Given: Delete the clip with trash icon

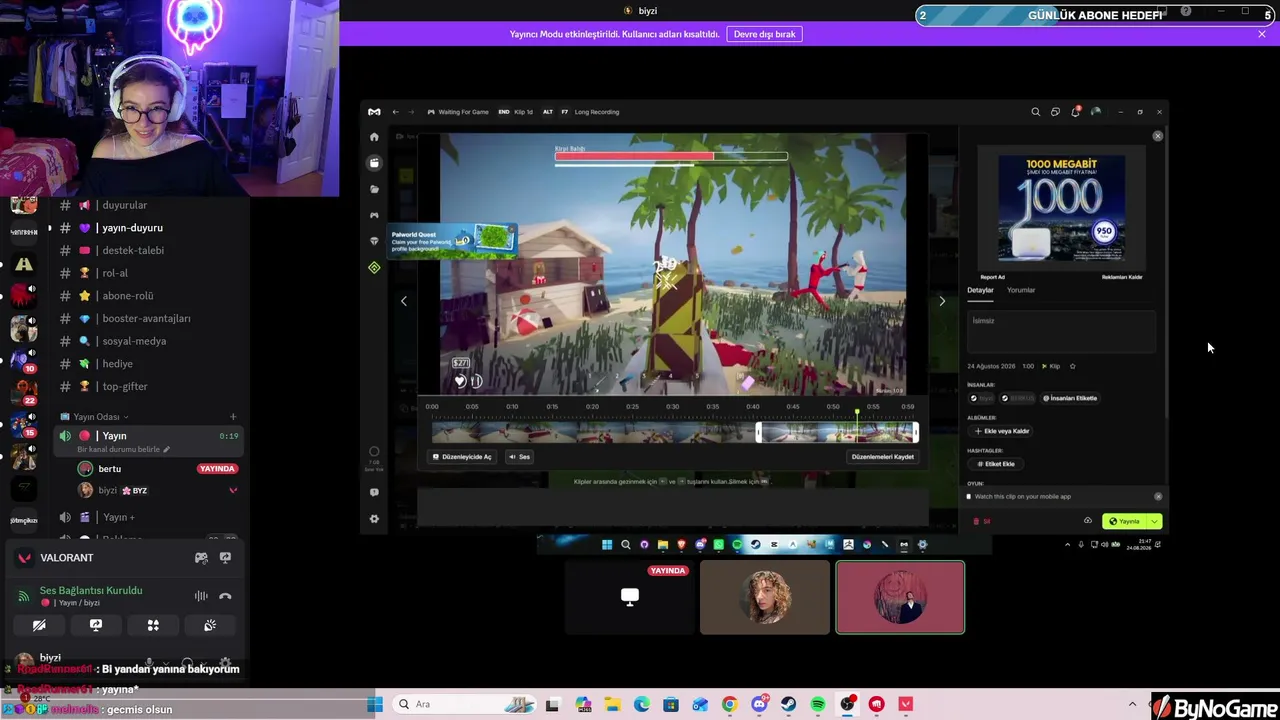Looking at the screenshot, I should (977, 521).
